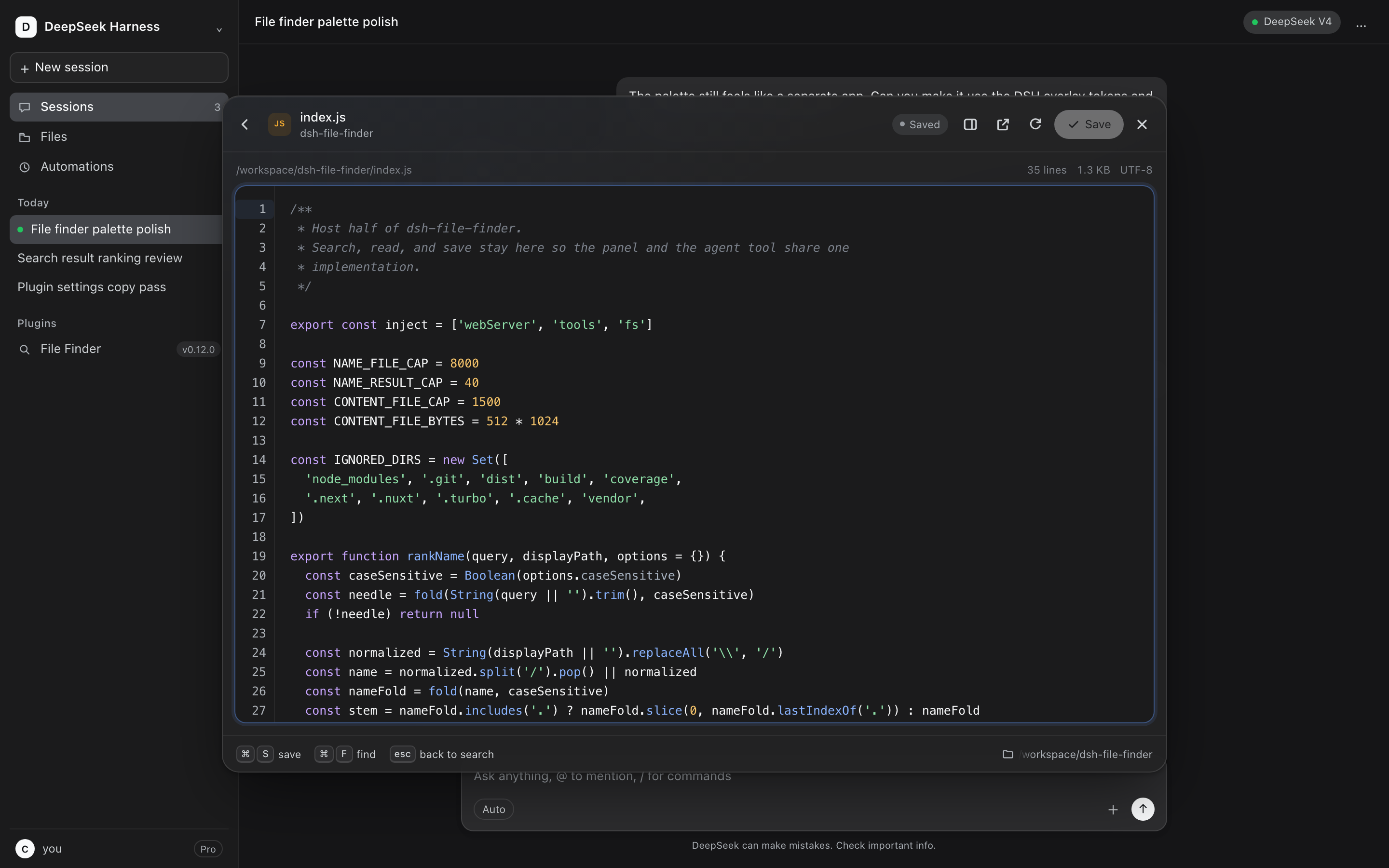Image resolution: width=1389 pixels, height=868 pixels.
Task: Click workspace/dsh-file-finder path in footer
Action: click(1087, 754)
